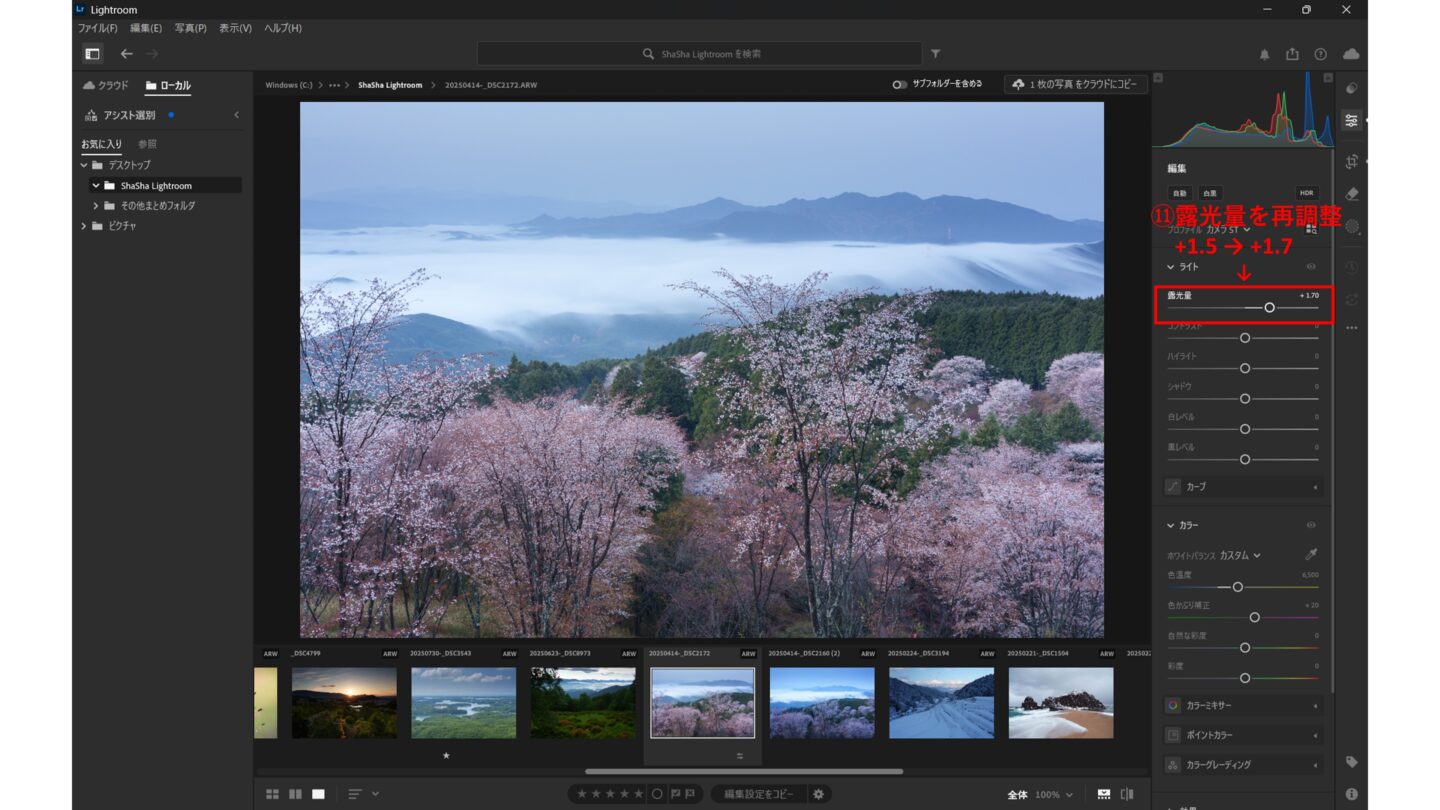The height and width of the screenshot is (810, 1440).
Task: Expand the ピクチャ folder in tree
Action: point(85,226)
